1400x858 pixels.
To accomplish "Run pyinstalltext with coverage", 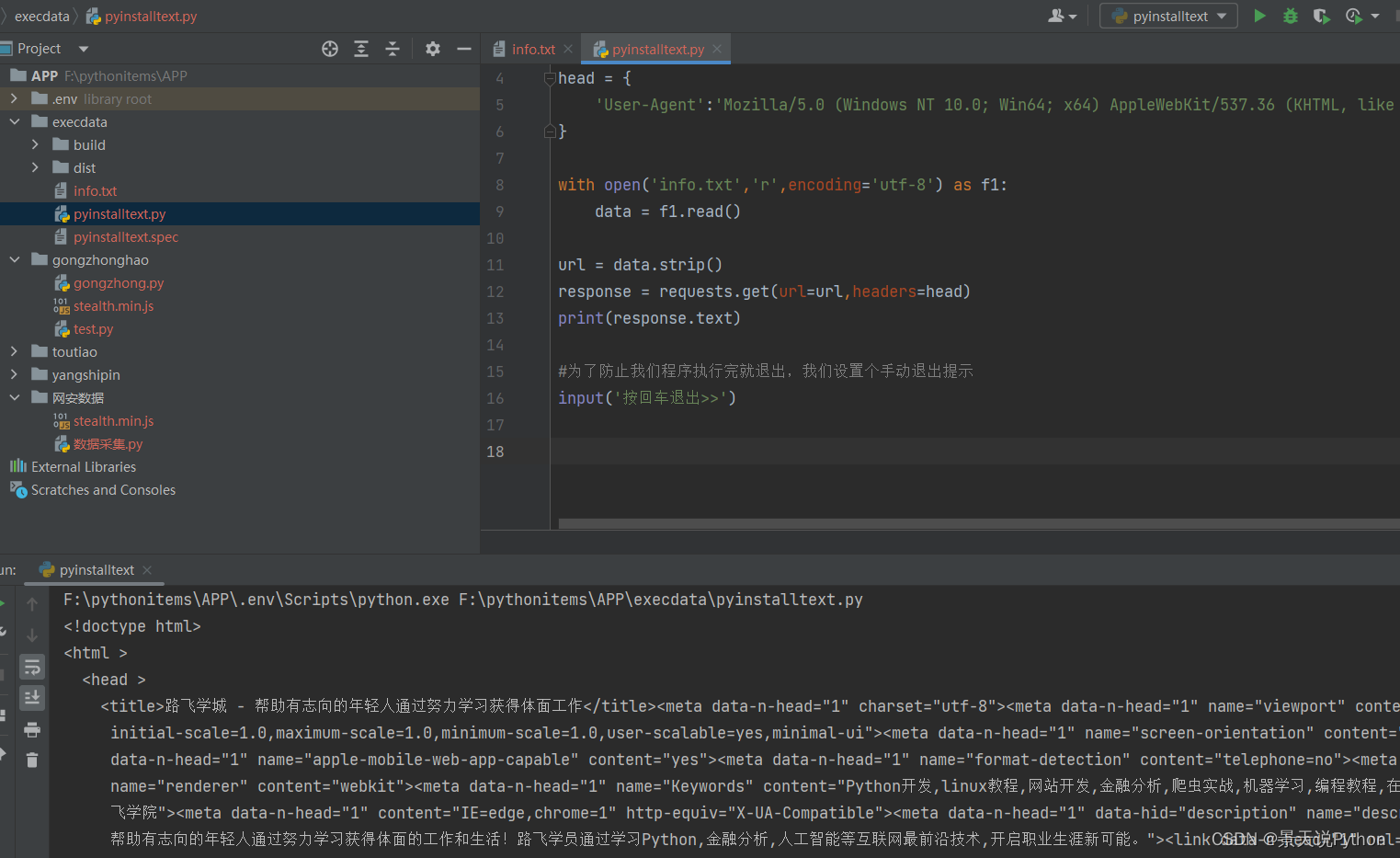I will (1321, 16).
